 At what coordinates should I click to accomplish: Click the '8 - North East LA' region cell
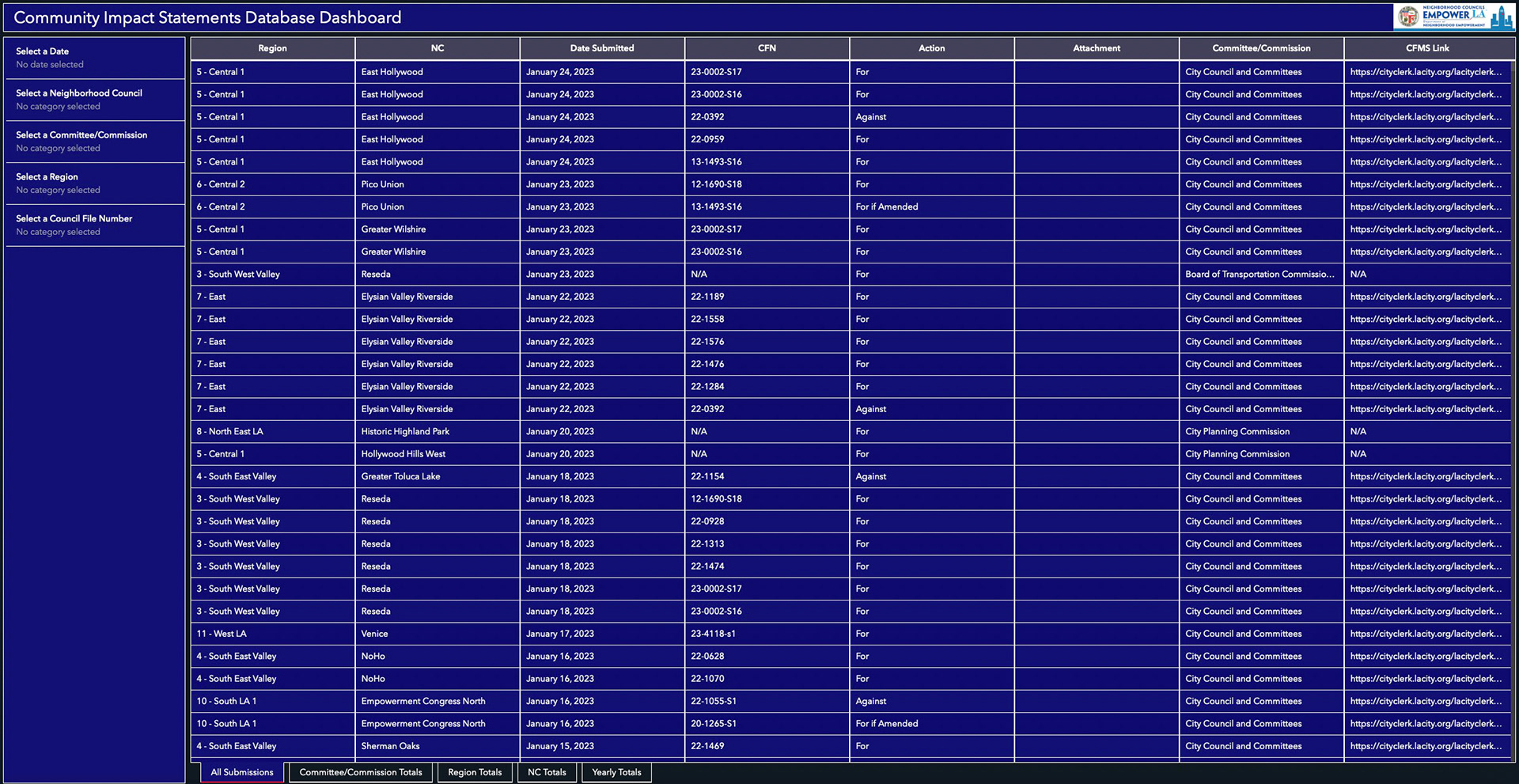point(273,432)
